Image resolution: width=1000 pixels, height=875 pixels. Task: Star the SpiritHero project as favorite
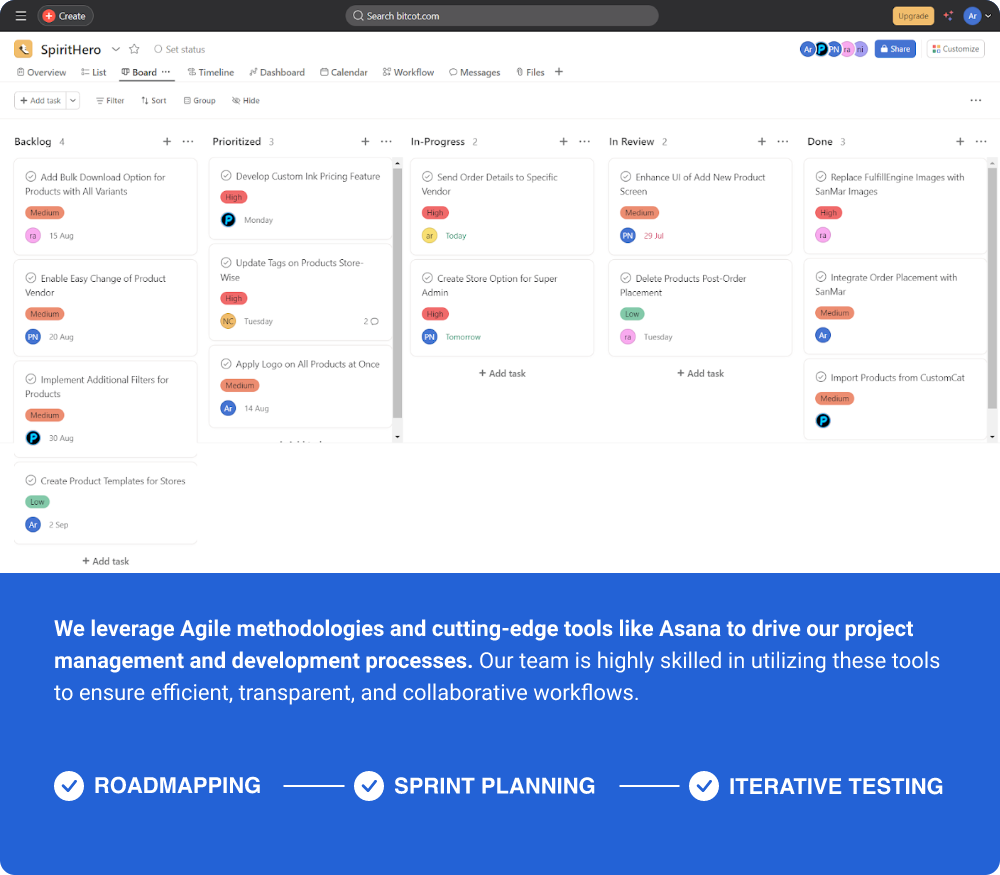coord(134,49)
